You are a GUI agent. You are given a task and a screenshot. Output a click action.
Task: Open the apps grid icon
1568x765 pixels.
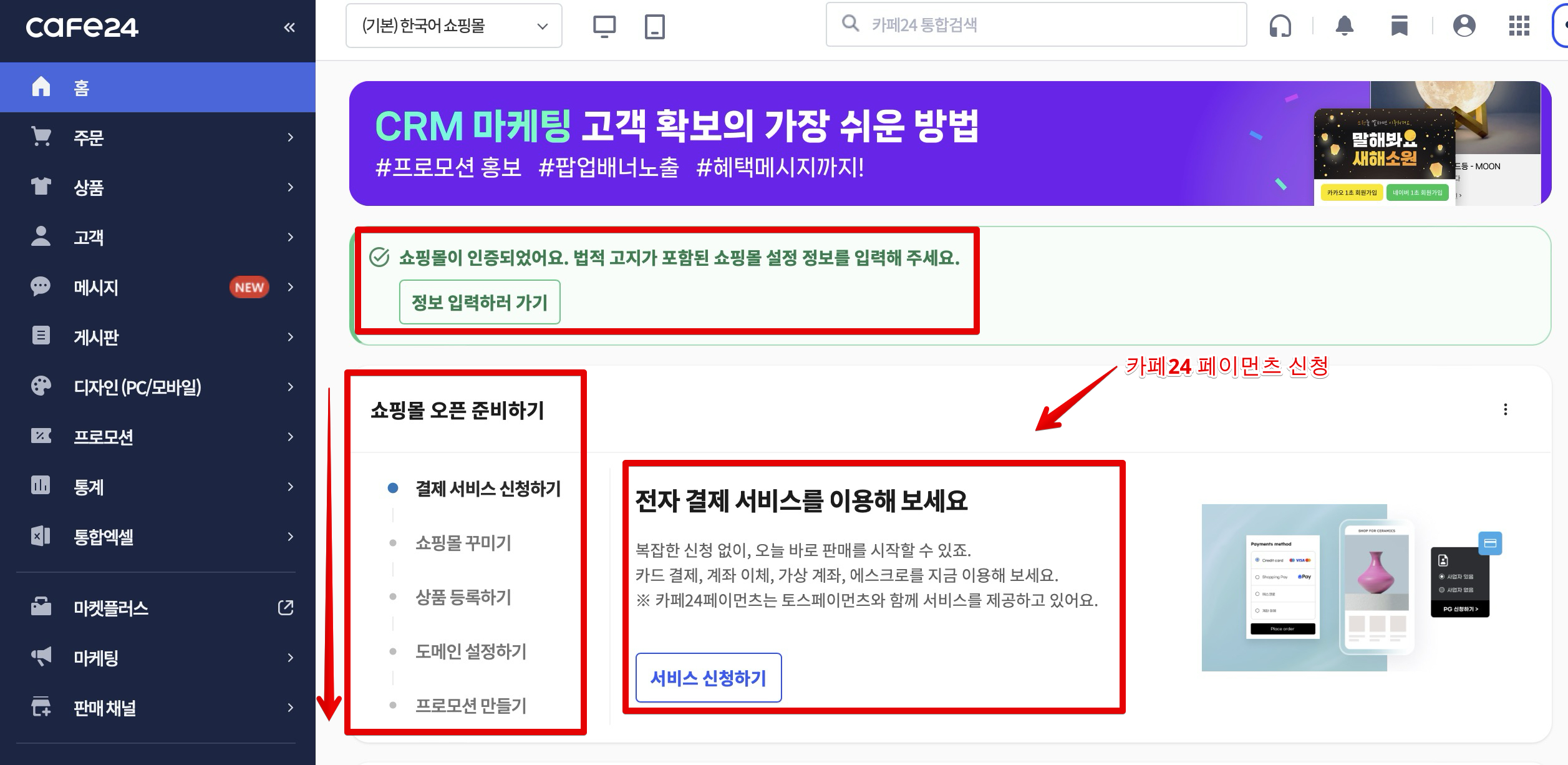click(1519, 26)
